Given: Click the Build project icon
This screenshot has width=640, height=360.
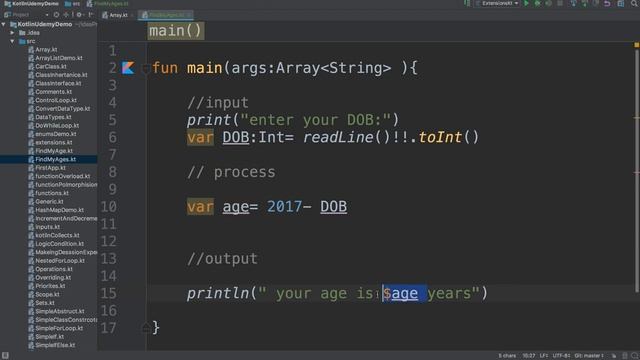Looking at the screenshot, I should (467, 3).
